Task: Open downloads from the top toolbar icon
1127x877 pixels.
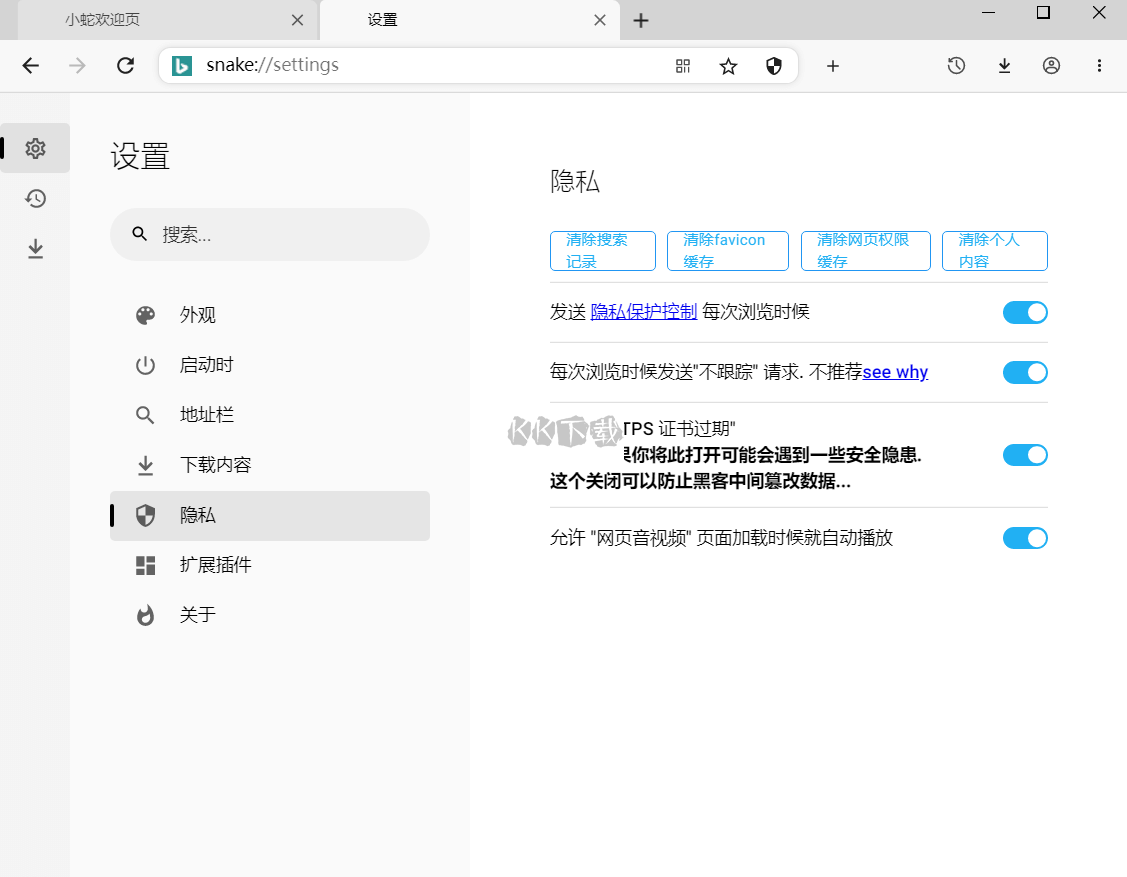Action: 1004,66
